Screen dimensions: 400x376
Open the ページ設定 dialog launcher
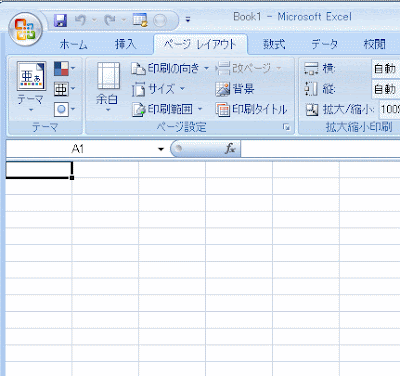286,127
